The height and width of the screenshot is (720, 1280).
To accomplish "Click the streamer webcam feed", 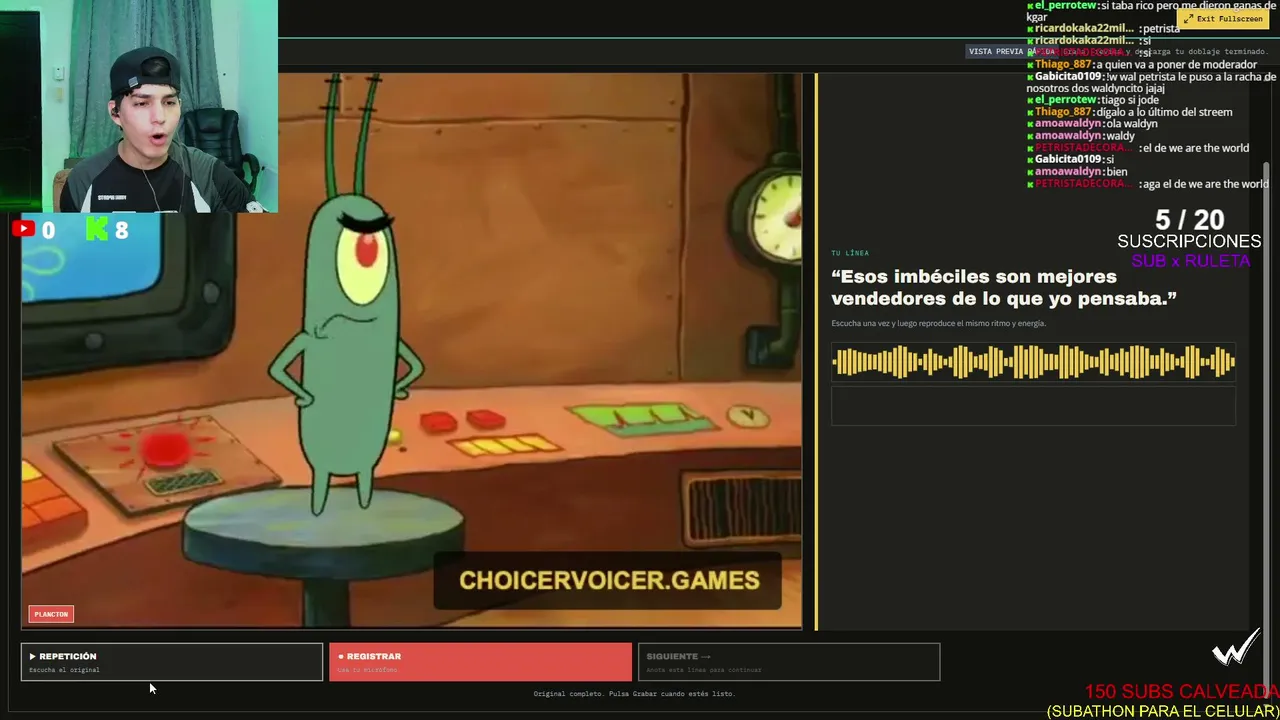I will tap(139, 106).
